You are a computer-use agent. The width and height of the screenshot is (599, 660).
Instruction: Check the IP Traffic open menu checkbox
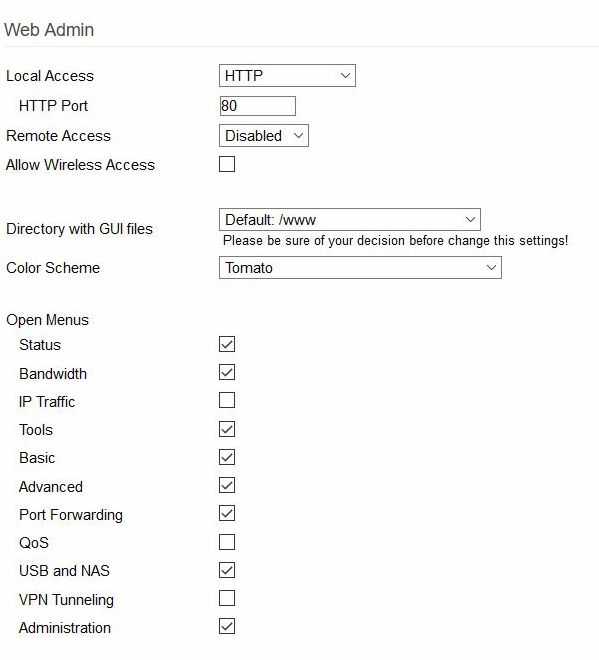(227, 400)
